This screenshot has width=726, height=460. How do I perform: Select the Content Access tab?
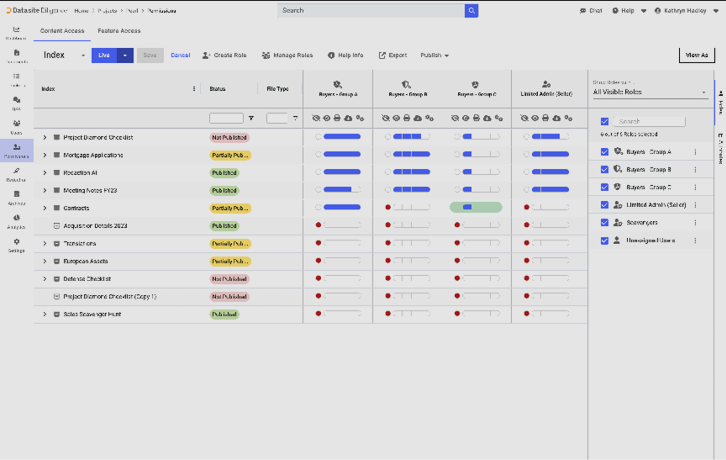click(x=63, y=31)
